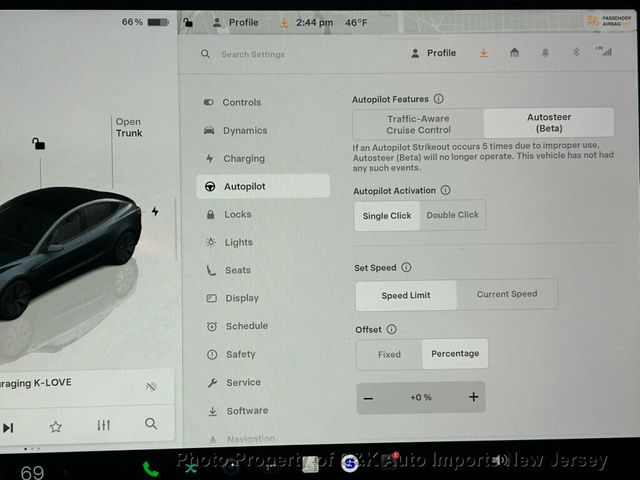The width and height of the screenshot is (640, 480).
Task: Tap the HomeLink garage icon
Action: 514,52
